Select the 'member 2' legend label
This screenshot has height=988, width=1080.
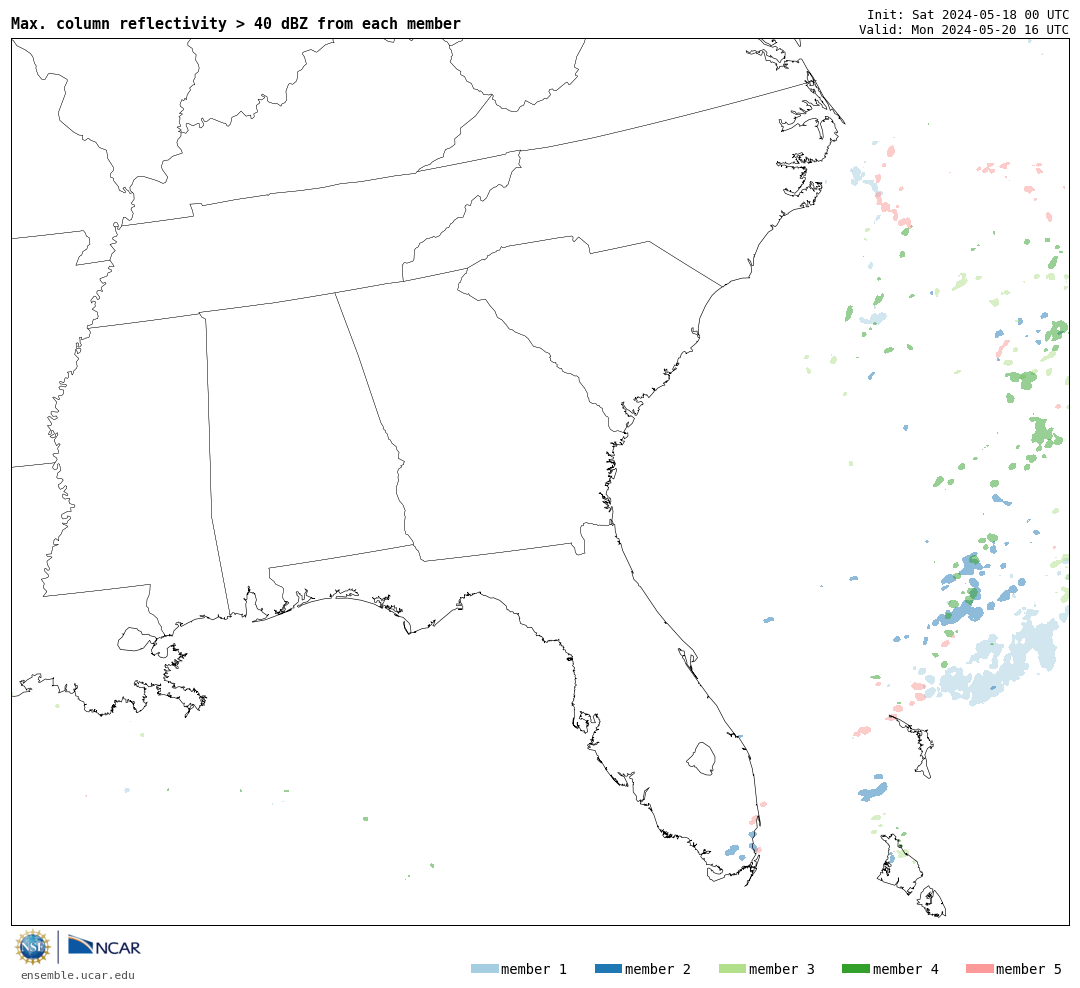tap(658, 969)
